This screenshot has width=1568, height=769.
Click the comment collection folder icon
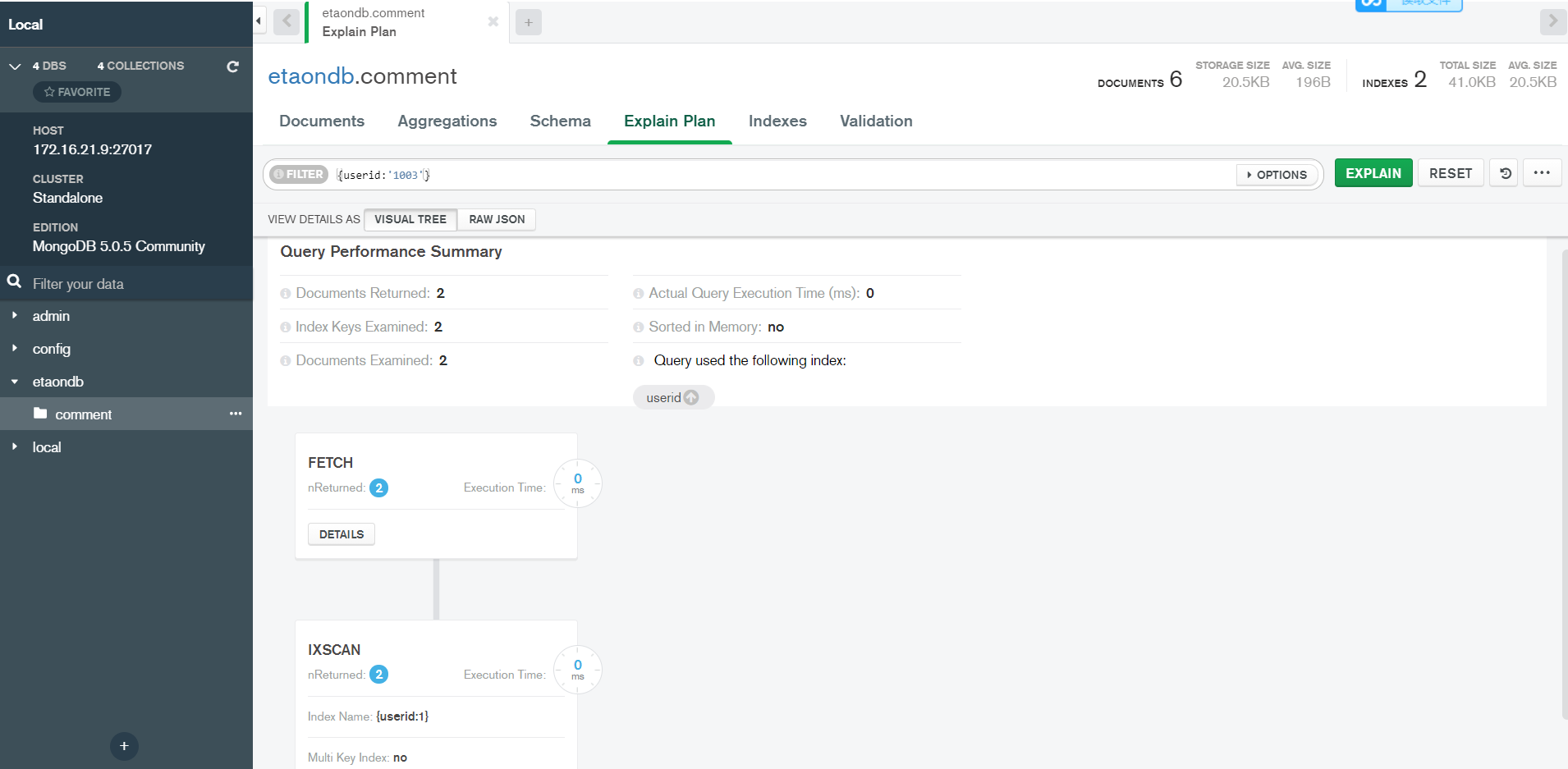[40, 413]
